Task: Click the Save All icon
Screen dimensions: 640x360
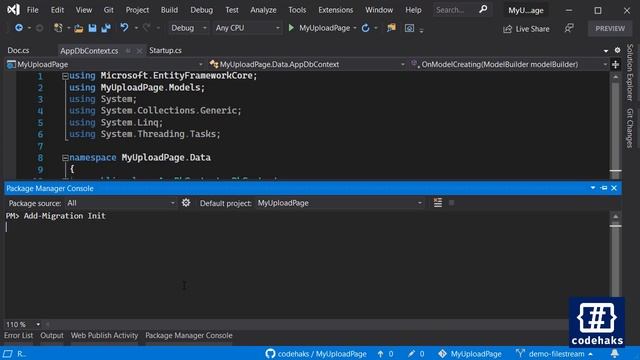Action: click(x=106, y=28)
